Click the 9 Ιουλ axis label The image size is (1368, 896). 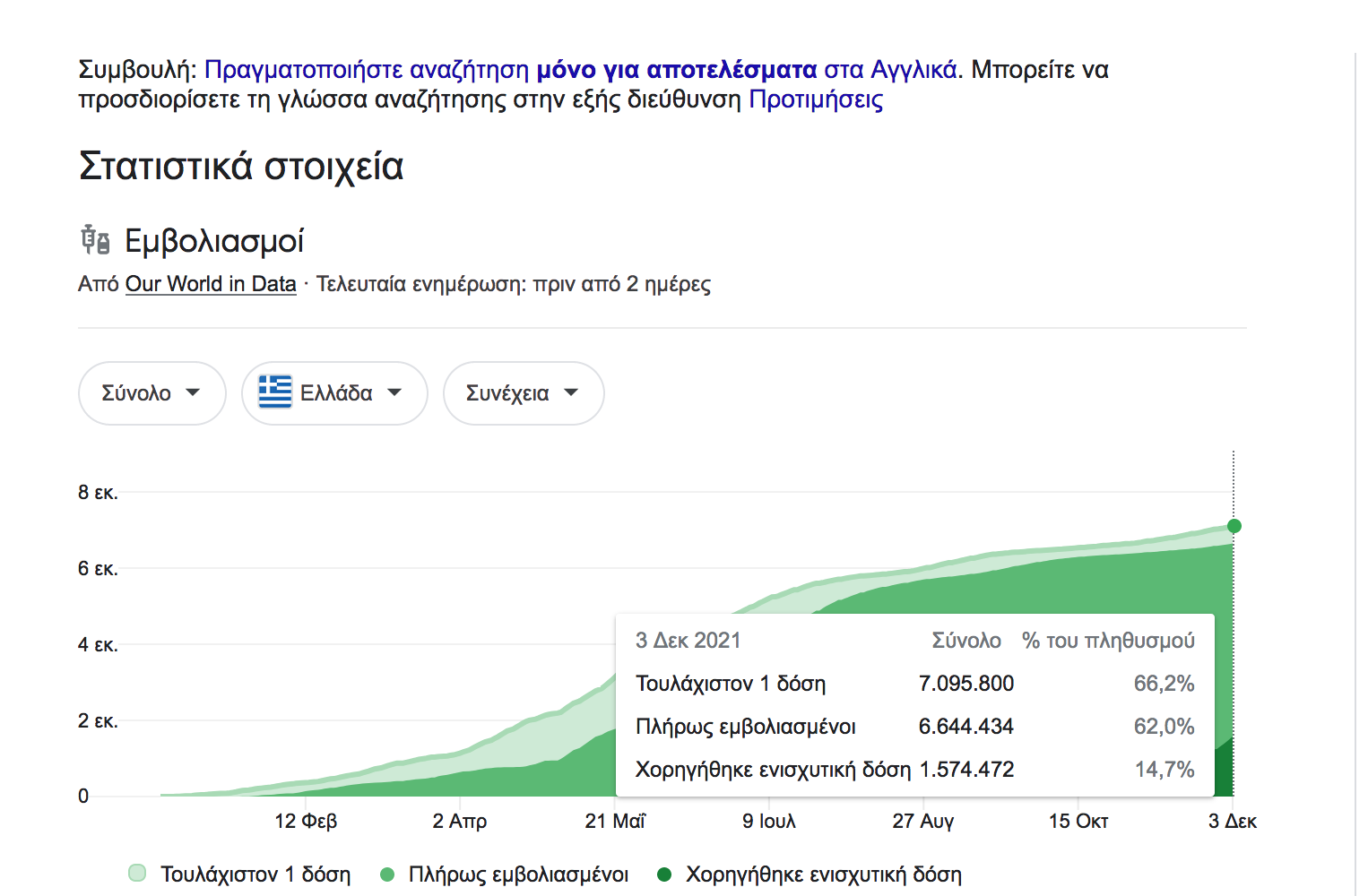[x=769, y=821]
